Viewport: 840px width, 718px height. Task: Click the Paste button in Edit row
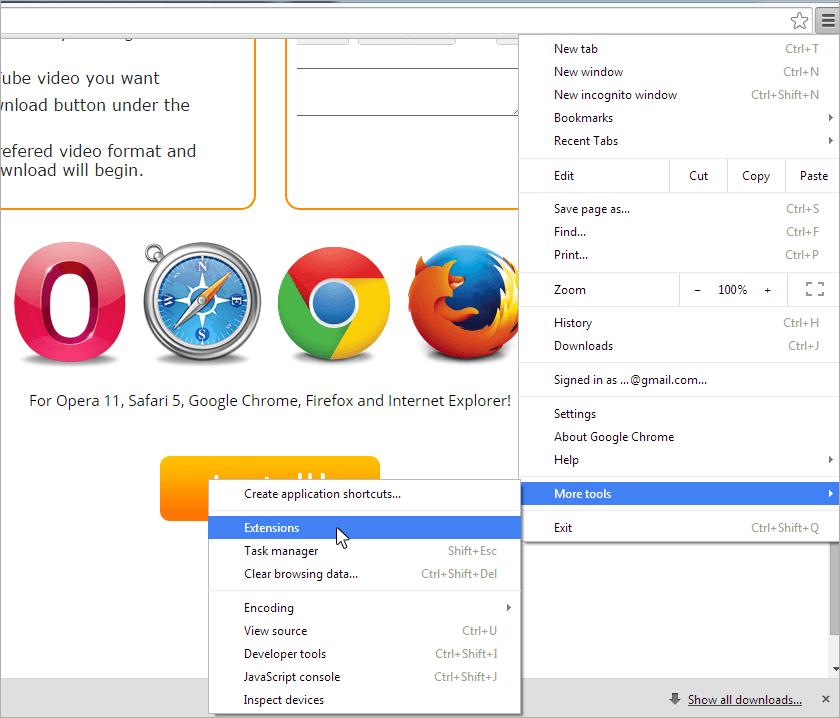click(813, 176)
